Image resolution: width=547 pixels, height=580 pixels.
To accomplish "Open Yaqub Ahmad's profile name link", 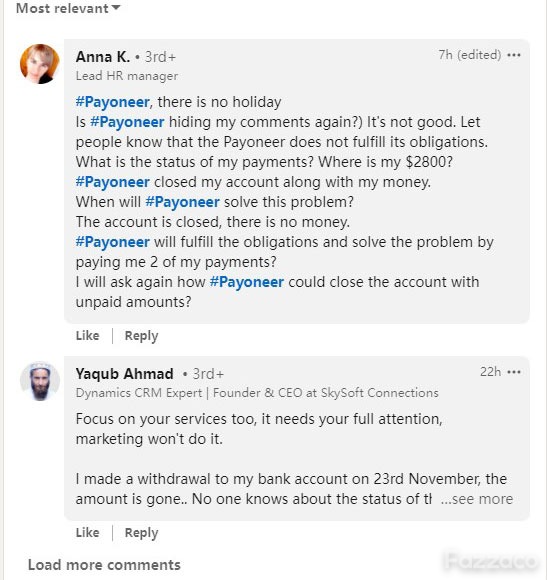I will pyautogui.click(x=125, y=374).
